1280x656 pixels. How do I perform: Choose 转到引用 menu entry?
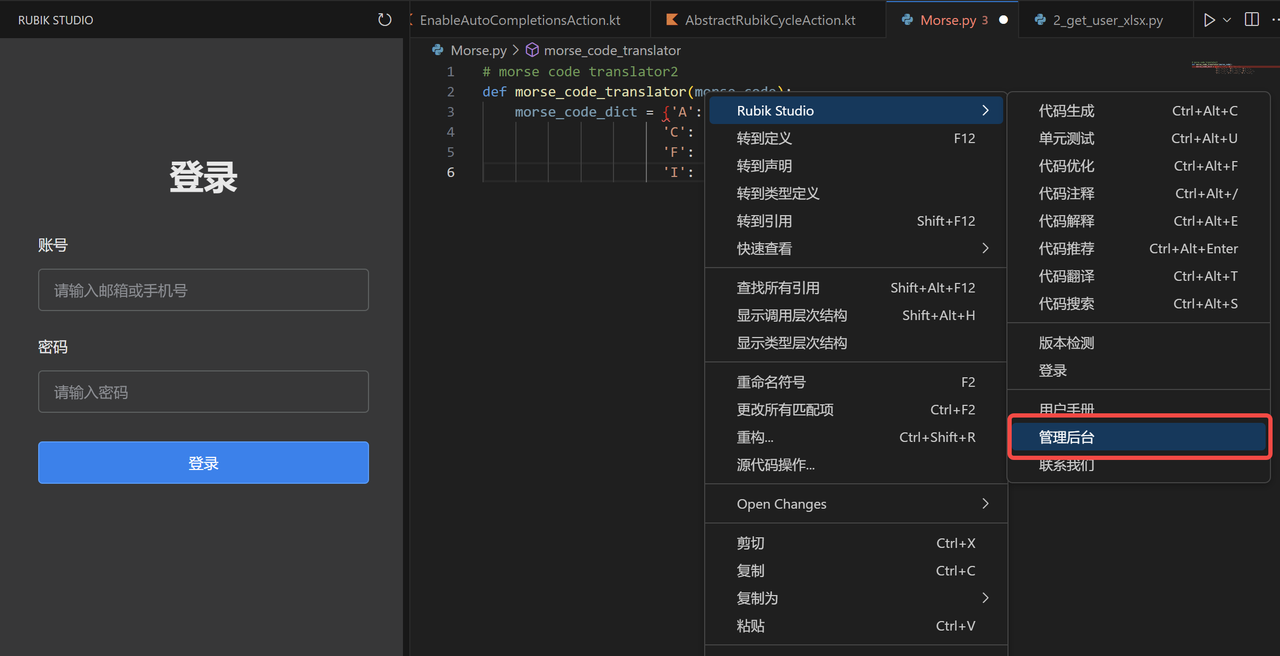click(857, 221)
